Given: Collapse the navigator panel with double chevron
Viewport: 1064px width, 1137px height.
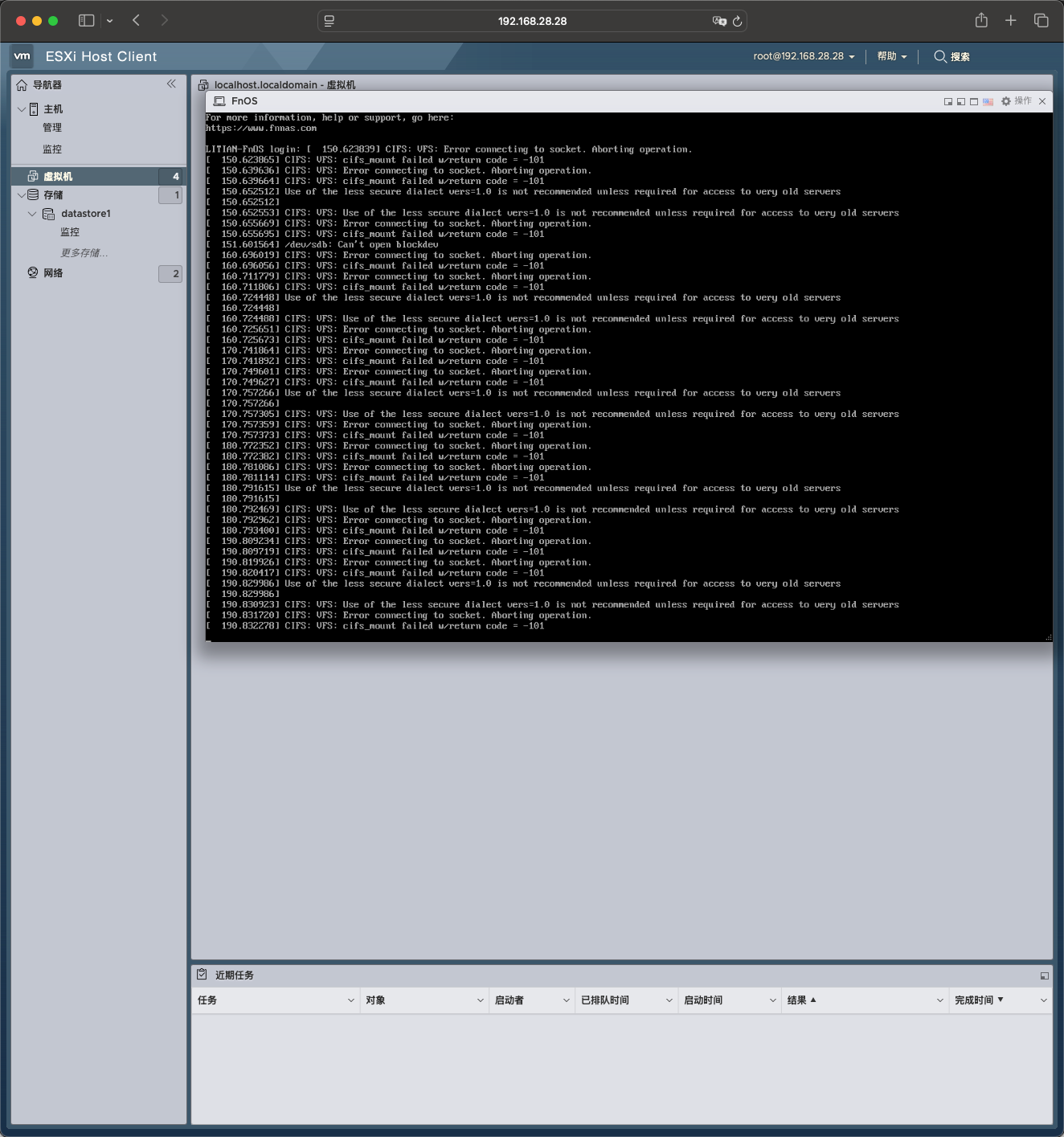Looking at the screenshot, I should pyautogui.click(x=171, y=84).
